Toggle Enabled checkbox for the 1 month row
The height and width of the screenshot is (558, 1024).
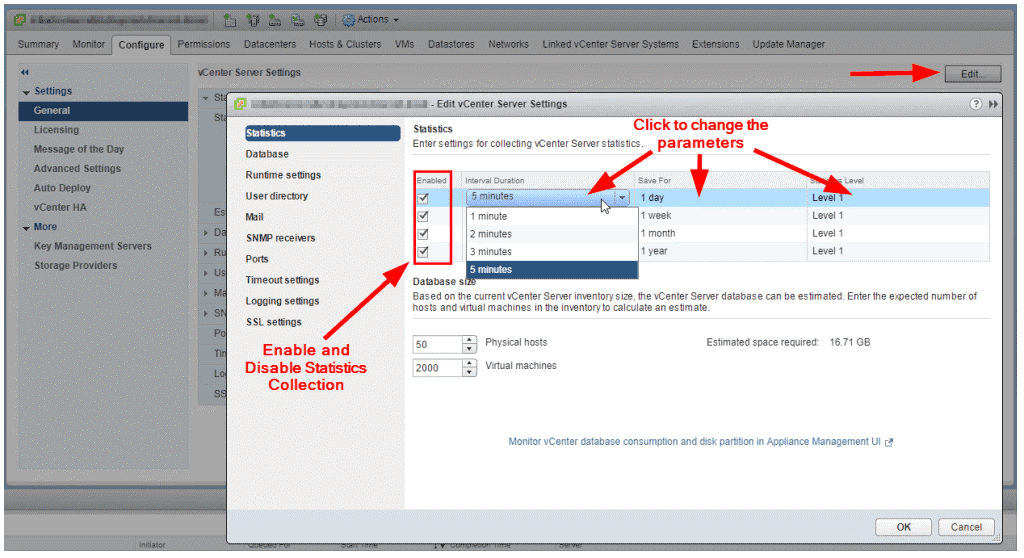pyautogui.click(x=423, y=233)
